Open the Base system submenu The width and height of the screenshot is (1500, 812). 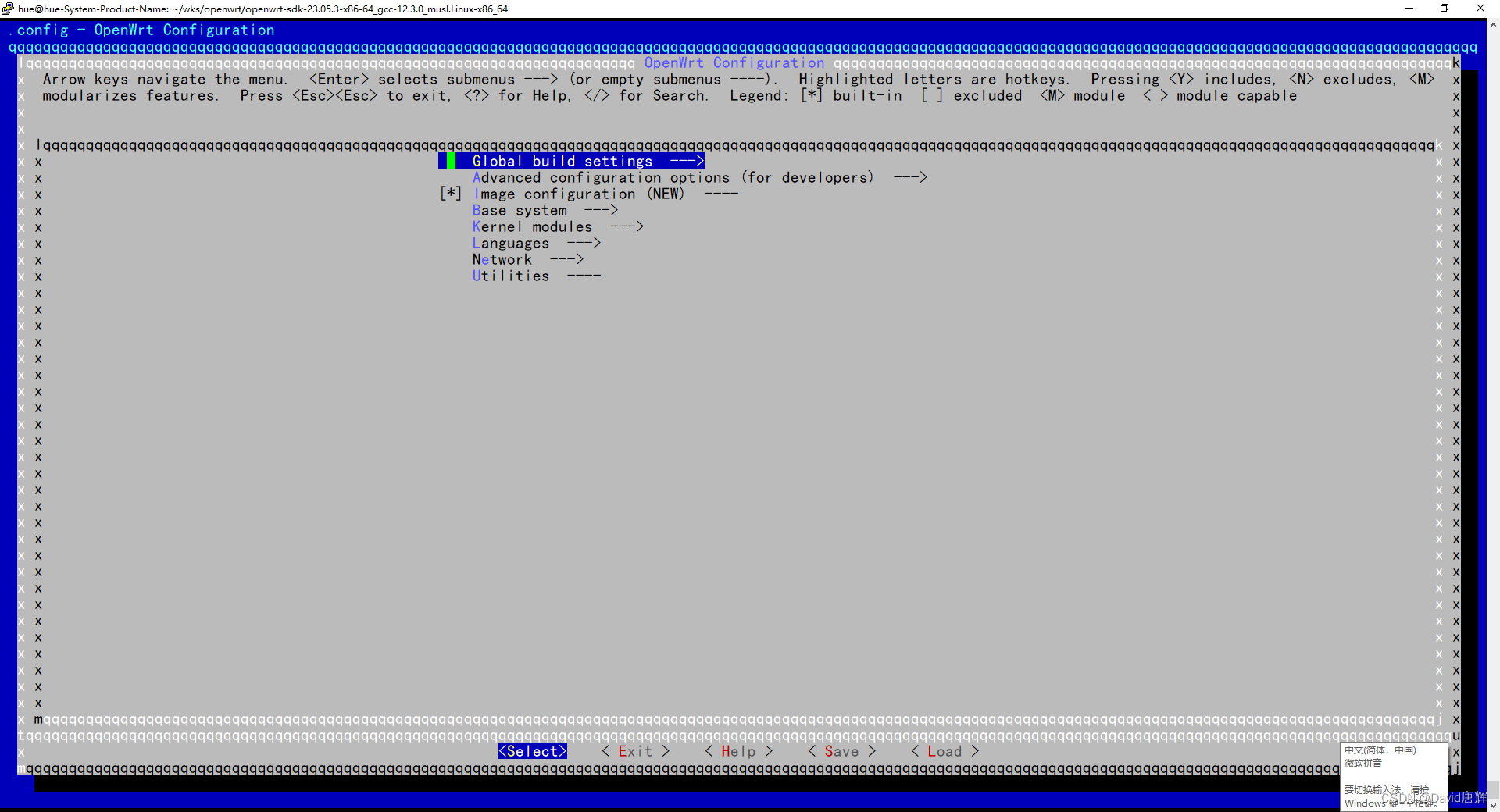click(x=545, y=210)
